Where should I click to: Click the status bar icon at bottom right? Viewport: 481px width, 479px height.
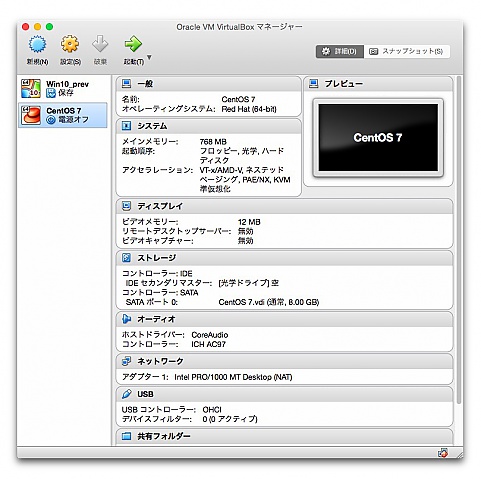point(443,453)
